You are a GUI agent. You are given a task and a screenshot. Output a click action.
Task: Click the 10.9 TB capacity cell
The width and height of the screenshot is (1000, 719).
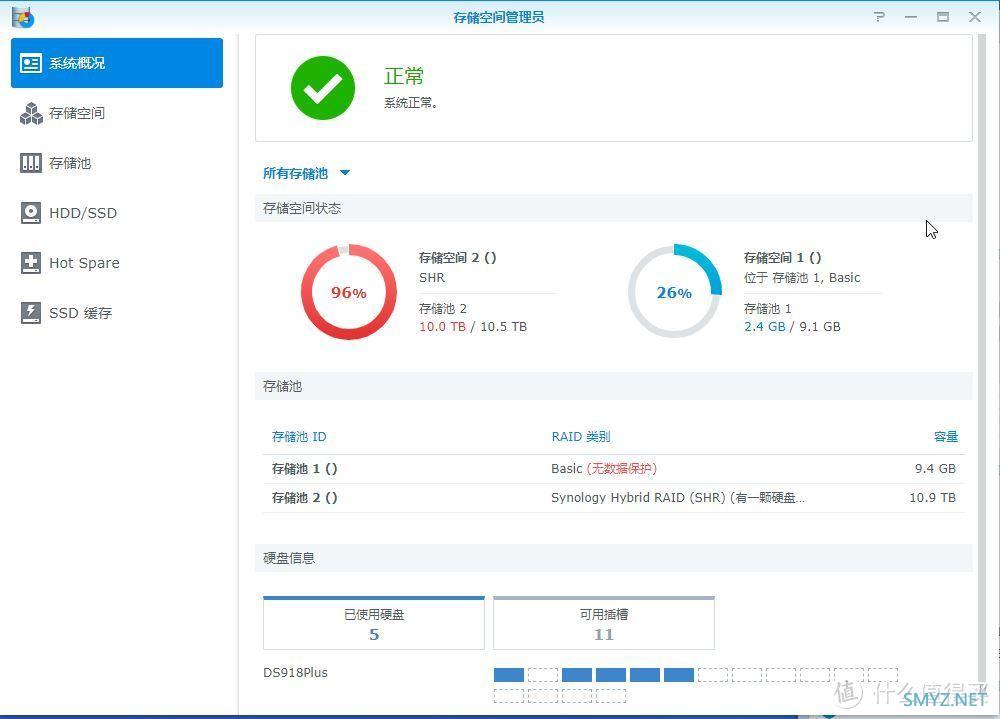pyautogui.click(x=932, y=498)
